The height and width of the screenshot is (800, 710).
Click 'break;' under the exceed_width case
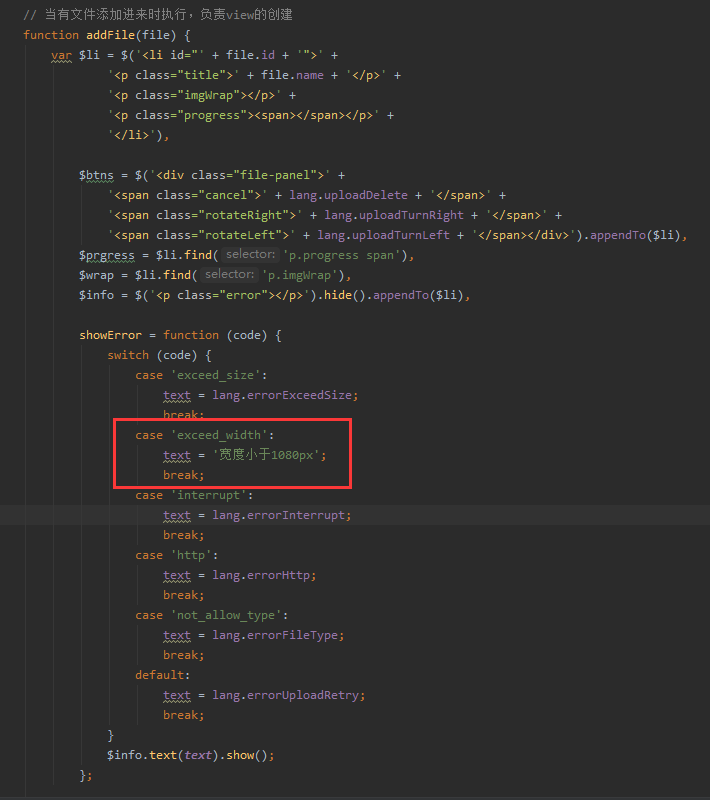[x=184, y=476]
